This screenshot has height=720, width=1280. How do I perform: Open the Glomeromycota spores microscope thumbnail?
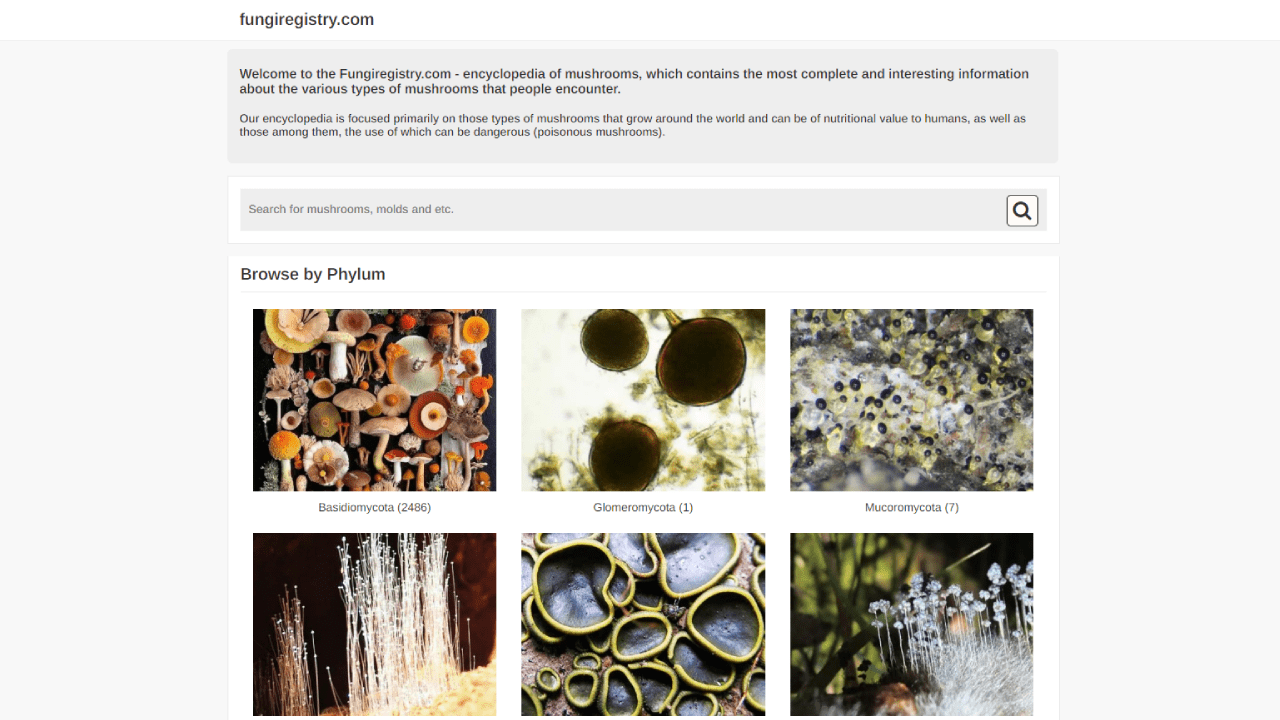click(643, 400)
